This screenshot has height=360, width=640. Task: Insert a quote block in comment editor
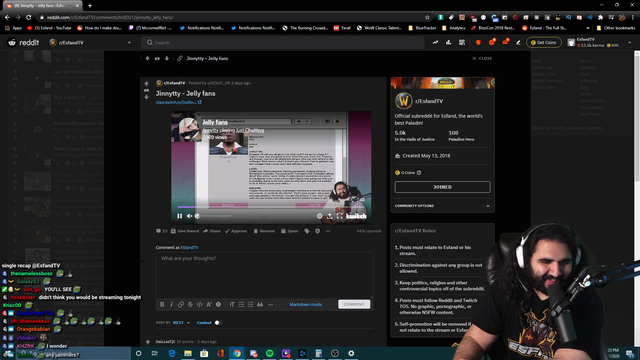point(260,304)
